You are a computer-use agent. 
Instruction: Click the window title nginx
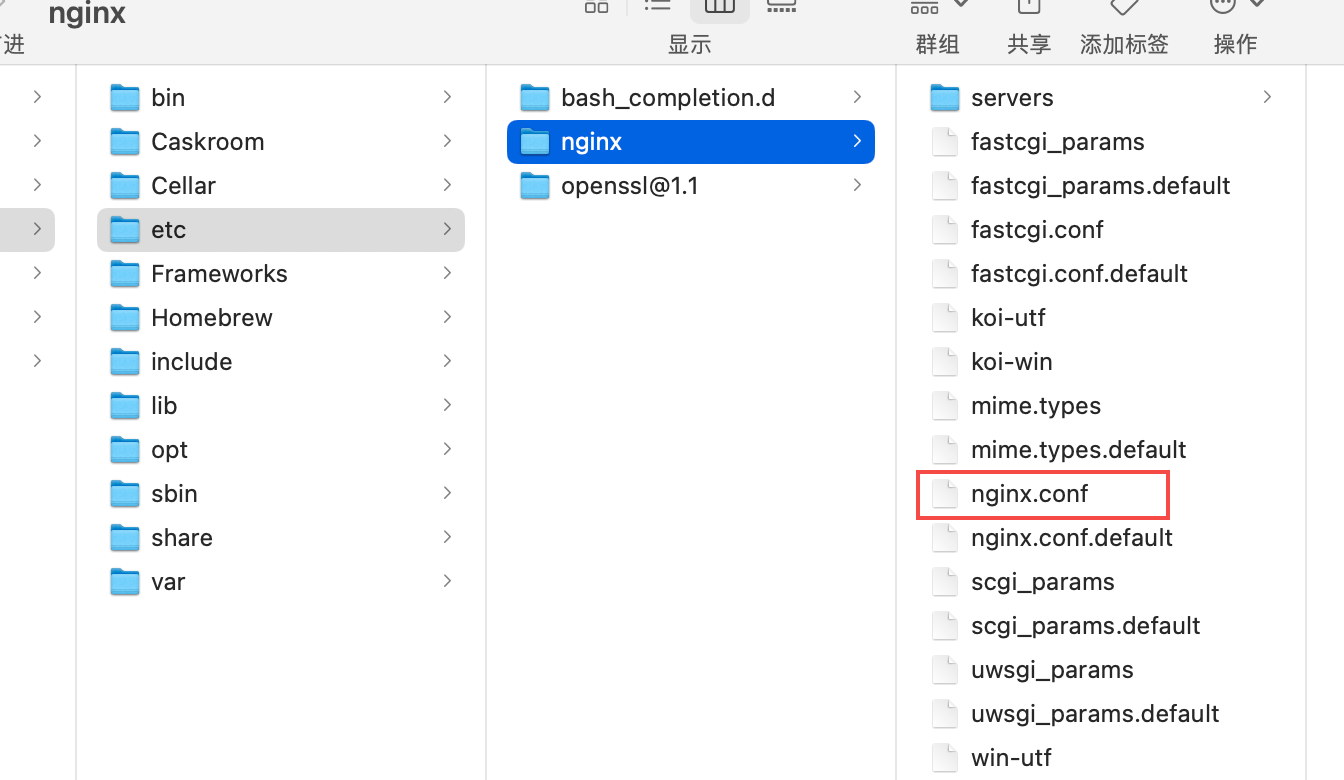(x=87, y=13)
